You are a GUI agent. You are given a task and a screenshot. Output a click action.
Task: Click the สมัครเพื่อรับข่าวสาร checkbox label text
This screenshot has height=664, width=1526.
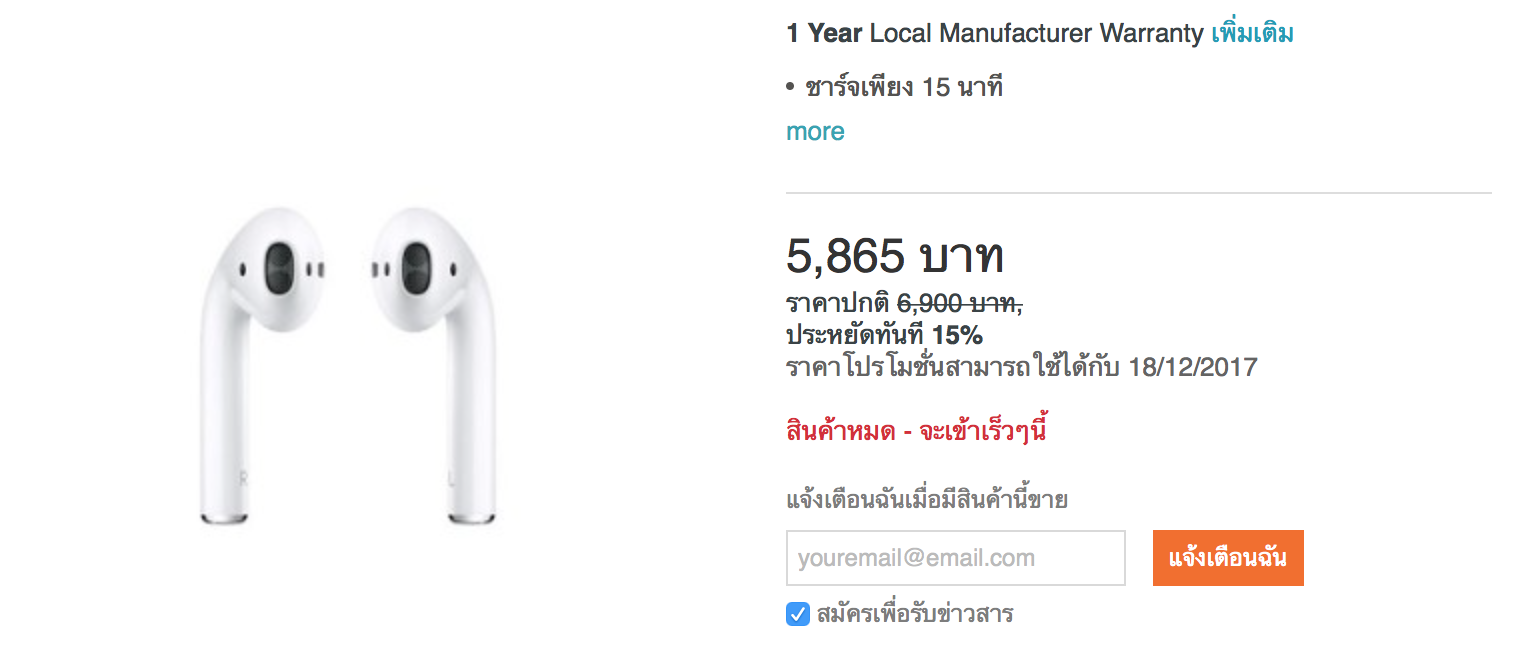pyautogui.click(x=915, y=613)
